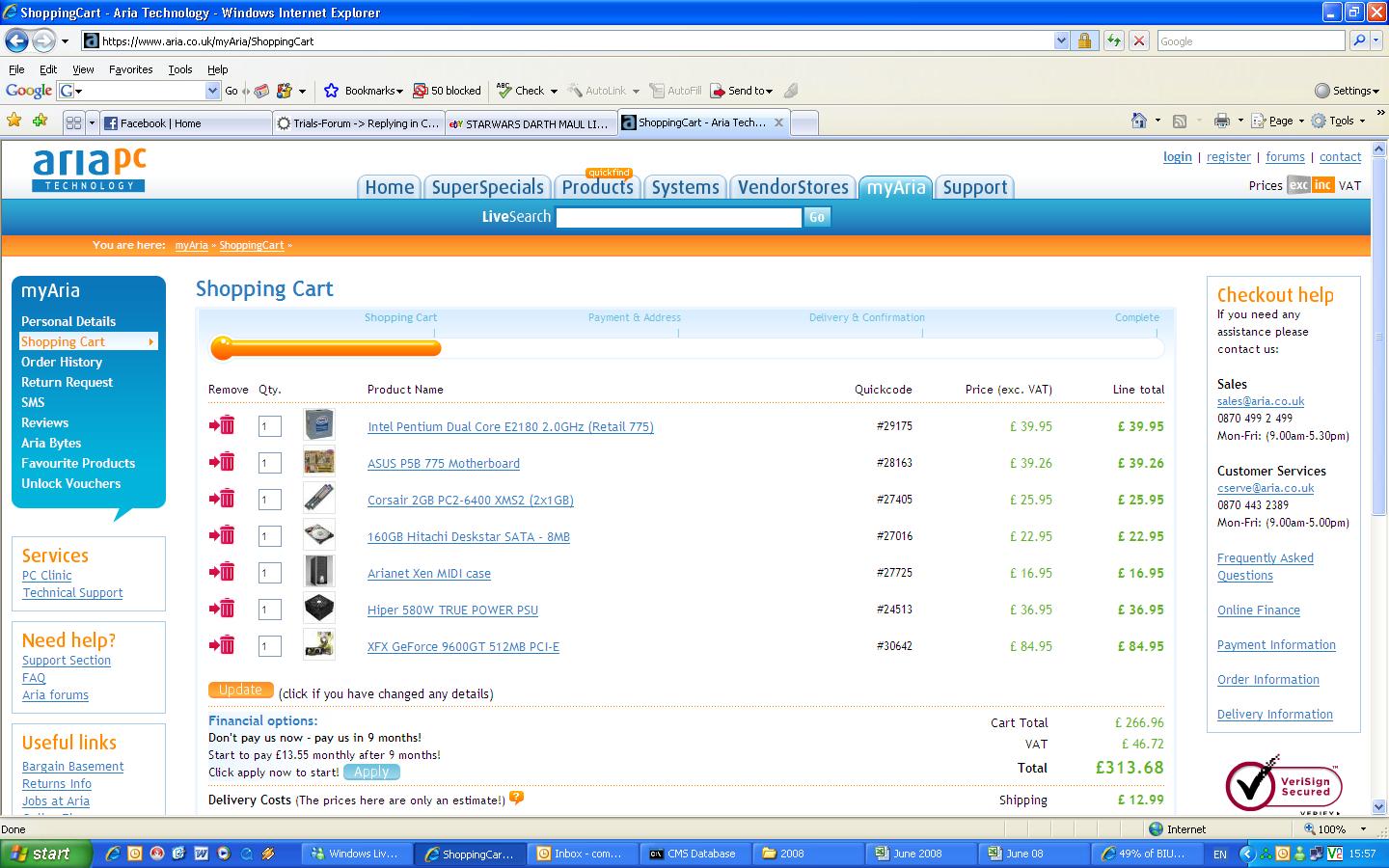
Task: Switch to Facebook Home tab
Action: click(x=184, y=123)
